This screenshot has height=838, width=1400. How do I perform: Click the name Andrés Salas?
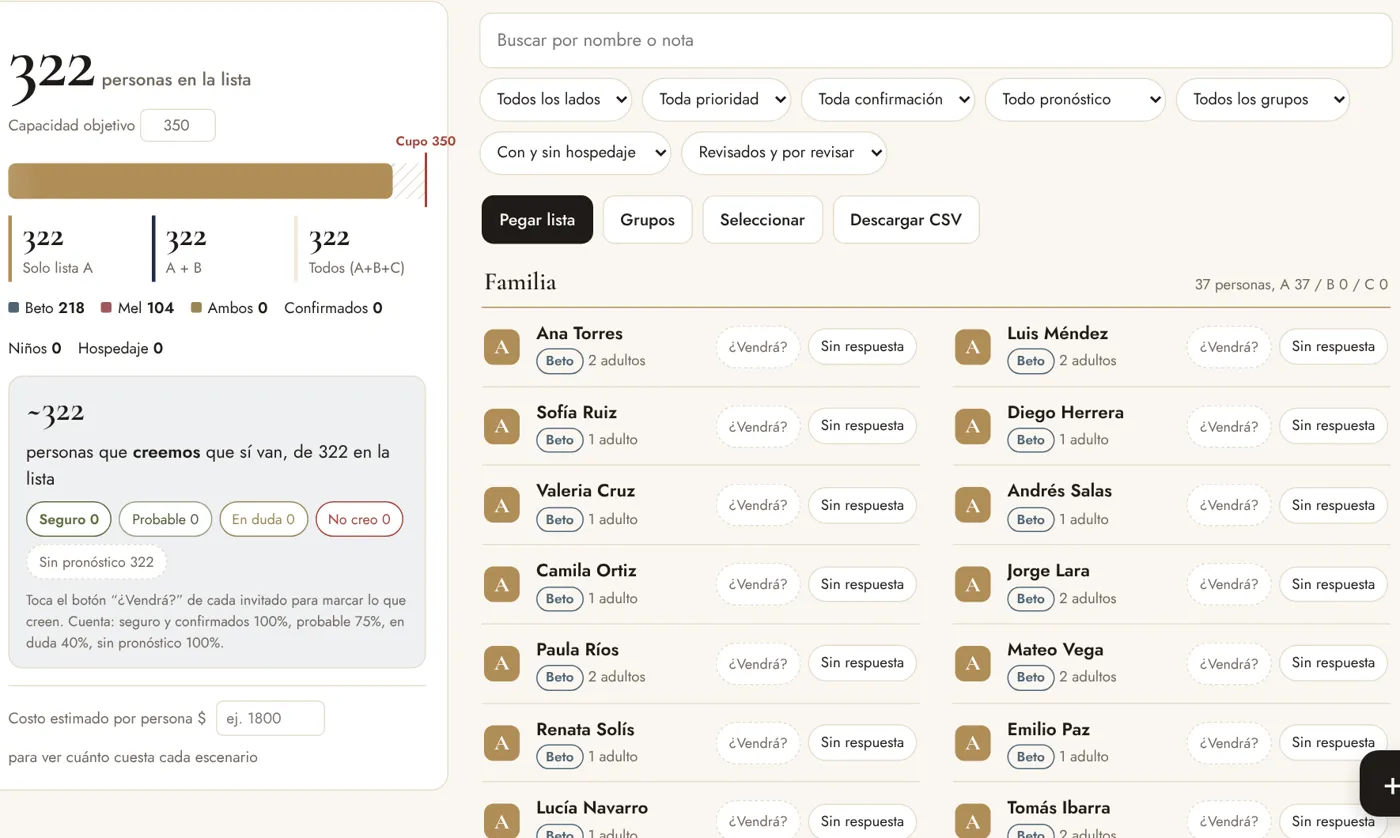pos(1059,491)
